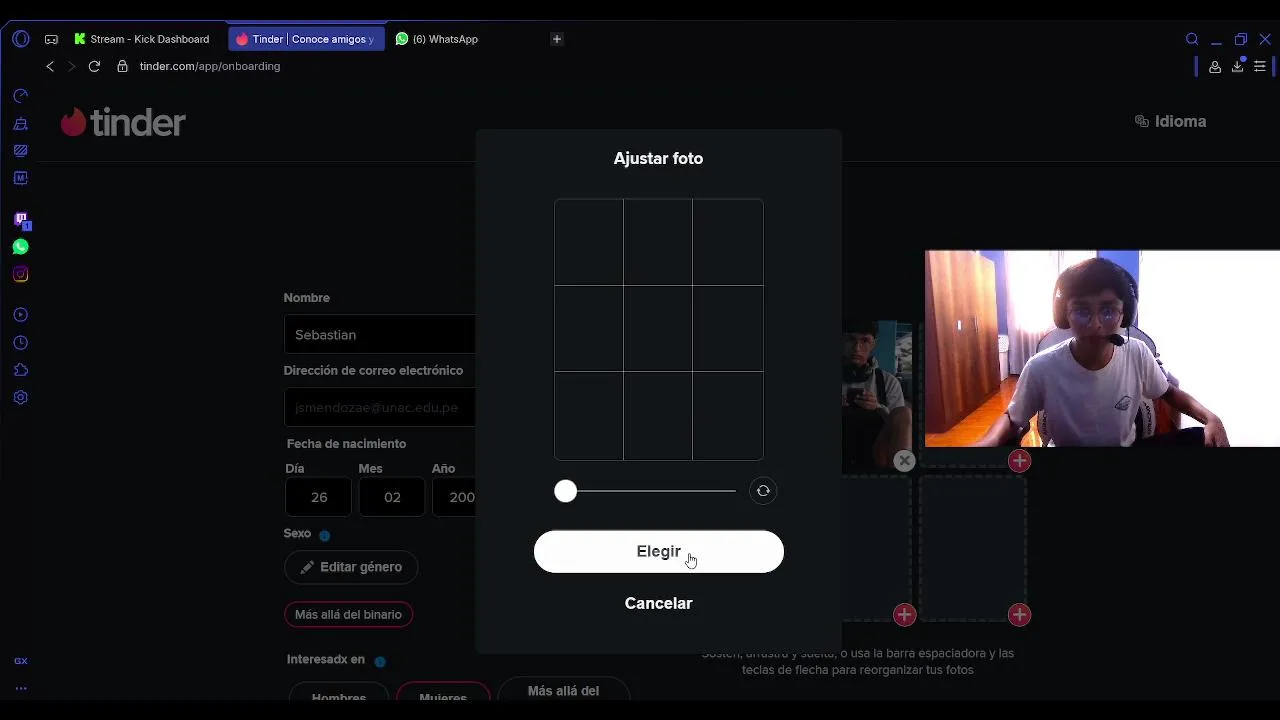The image size is (1280, 720).
Task: Add photo using plus under webcam slot
Action: [1019, 461]
